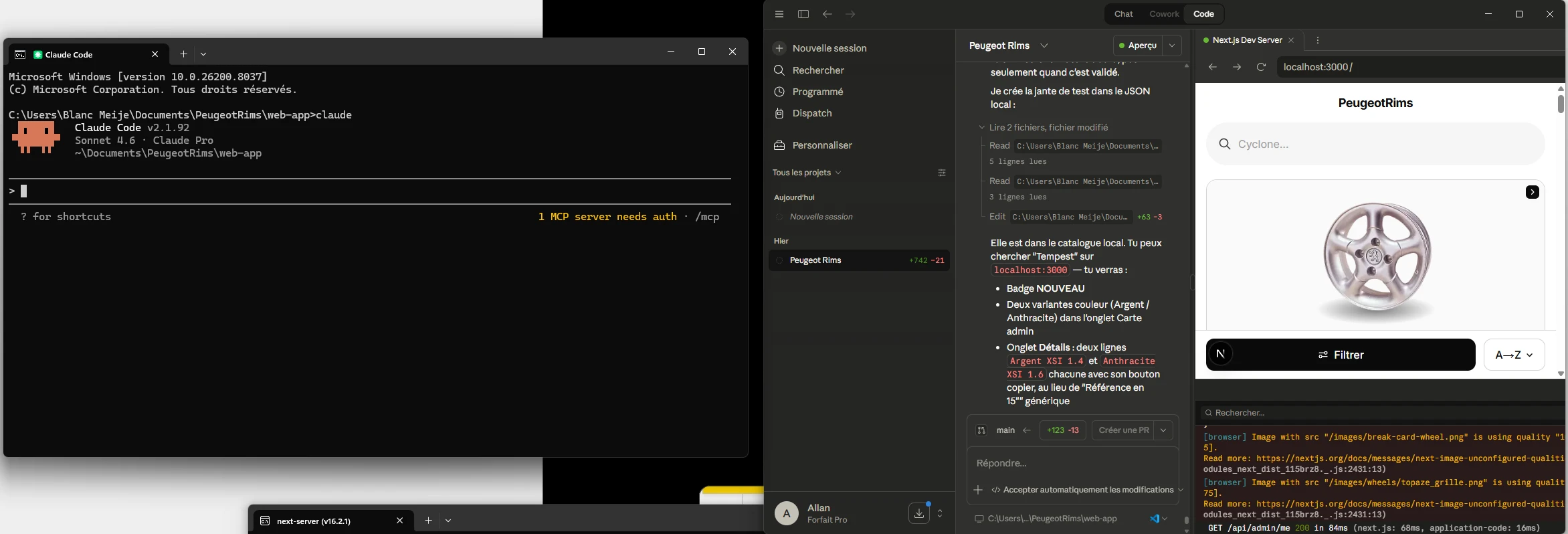Expand the Tous les projets filter
Image resolution: width=1568 pixels, height=534 pixels.
point(807,173)
